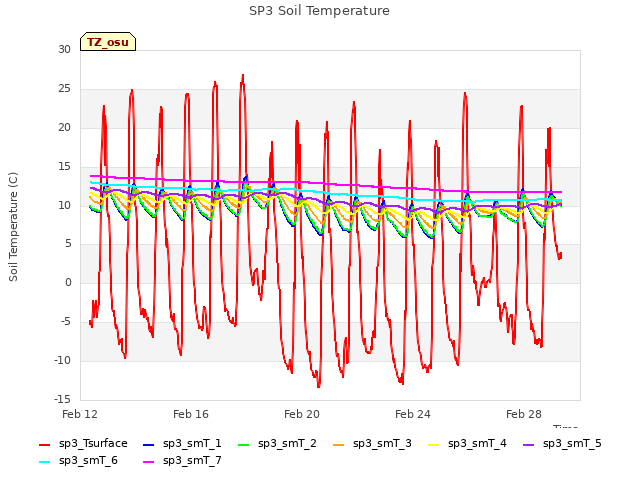Click the purple sp3_smT_5 legend swatch
The width and height of the screenshot is (640, 480).
(529, 444)
